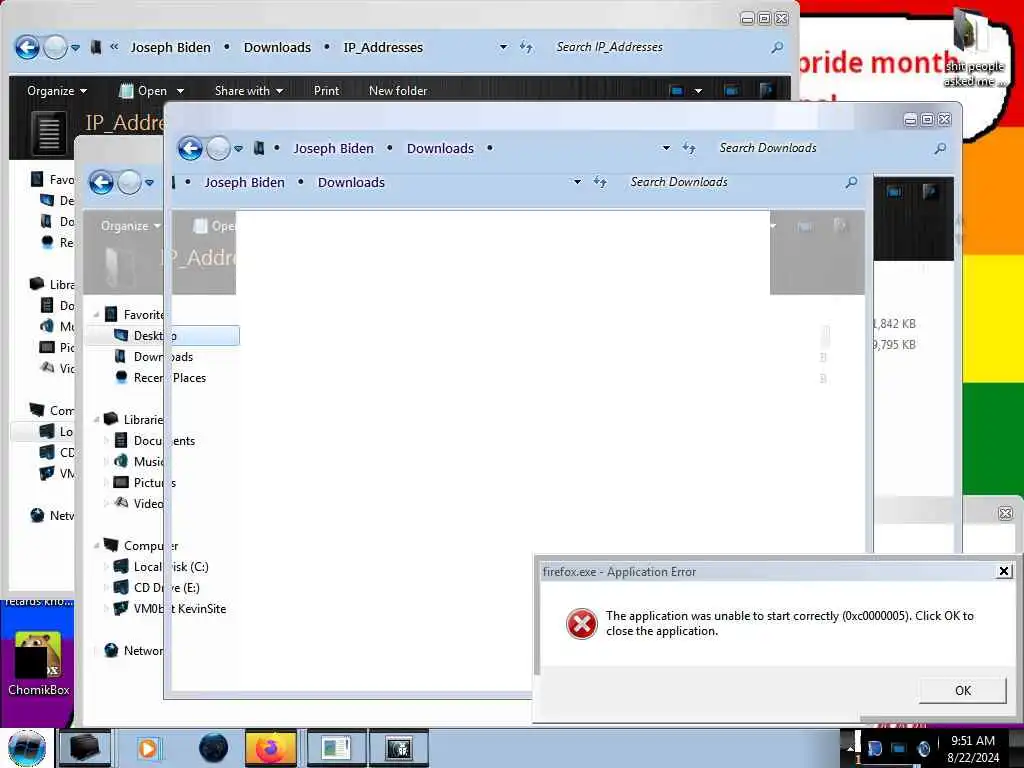Toggle preview pane in IP_Addresses toolbar
This screenshot has width=1024, height=768.
pyautogui.click(x=731, y=91)
